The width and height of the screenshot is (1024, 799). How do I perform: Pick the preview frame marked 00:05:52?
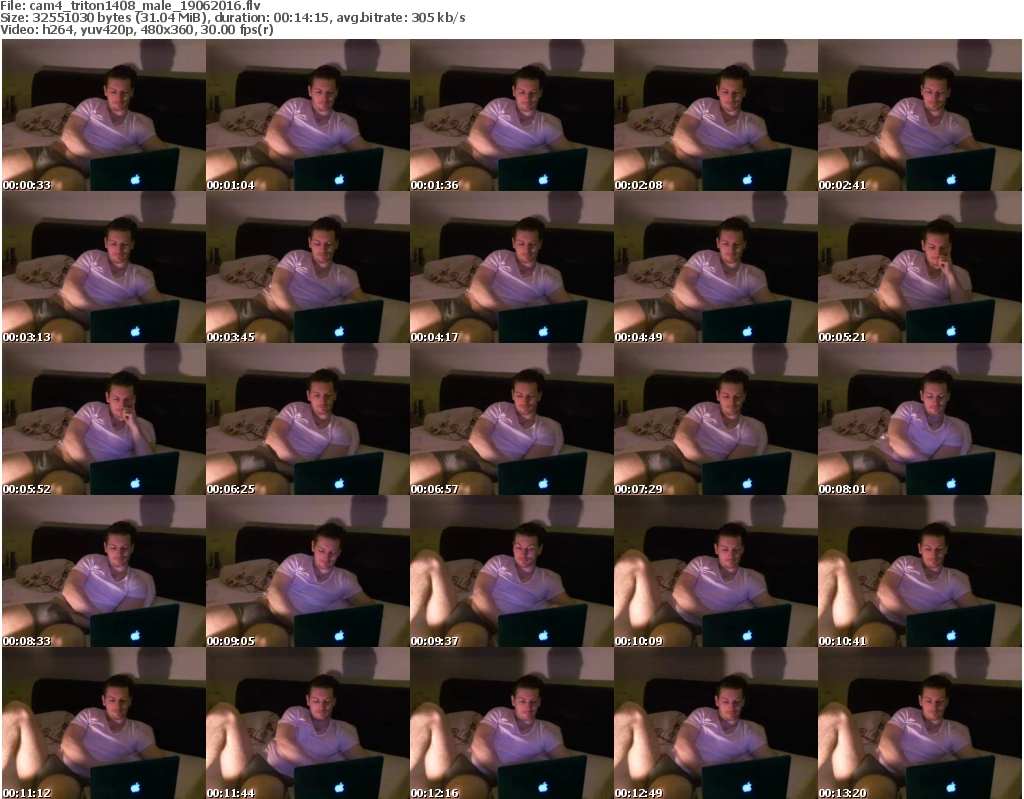pyautogui.click(x=104, y=419)
